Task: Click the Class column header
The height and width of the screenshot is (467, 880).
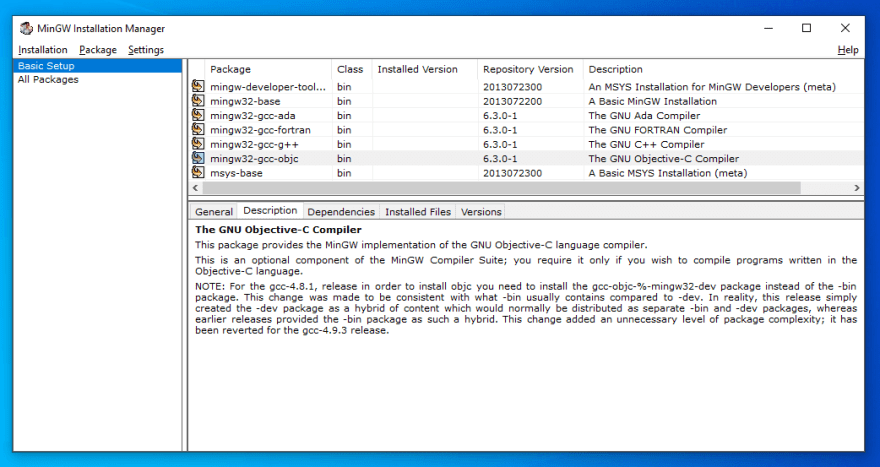Action: click(x=352, y=69)
